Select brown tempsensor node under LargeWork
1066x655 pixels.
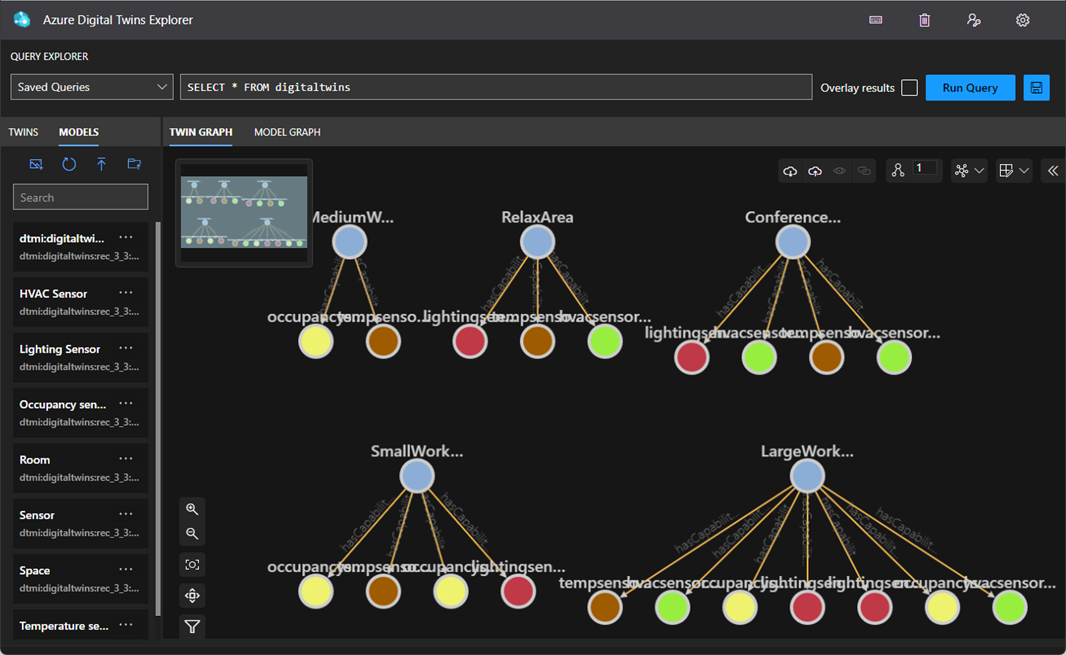(605, 607)
